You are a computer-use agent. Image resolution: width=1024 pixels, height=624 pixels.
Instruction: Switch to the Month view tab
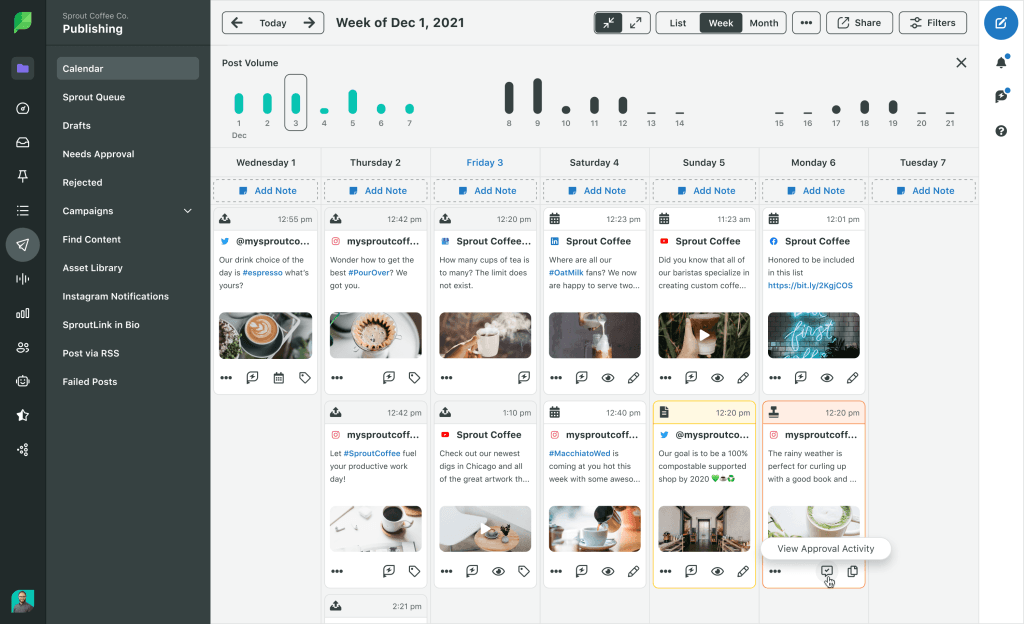[x=763, y=23]
